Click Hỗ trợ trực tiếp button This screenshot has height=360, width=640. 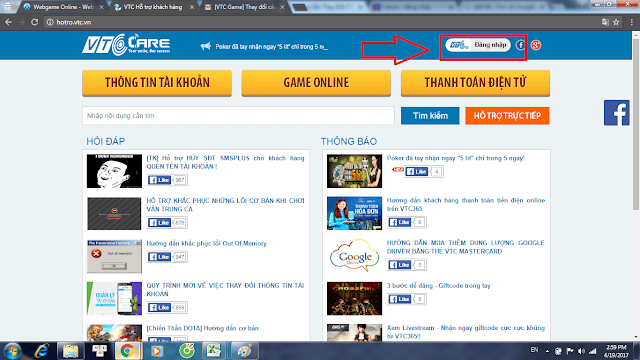coord(507,116)
